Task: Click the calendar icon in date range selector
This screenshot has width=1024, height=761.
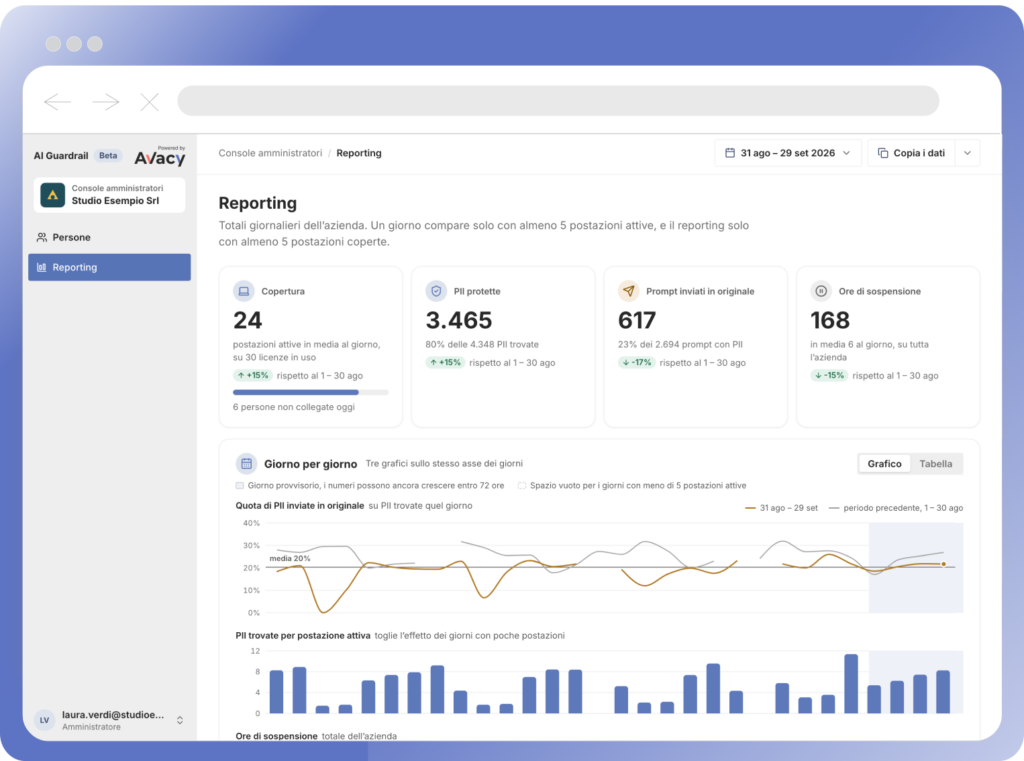Action: coord(730,153)
